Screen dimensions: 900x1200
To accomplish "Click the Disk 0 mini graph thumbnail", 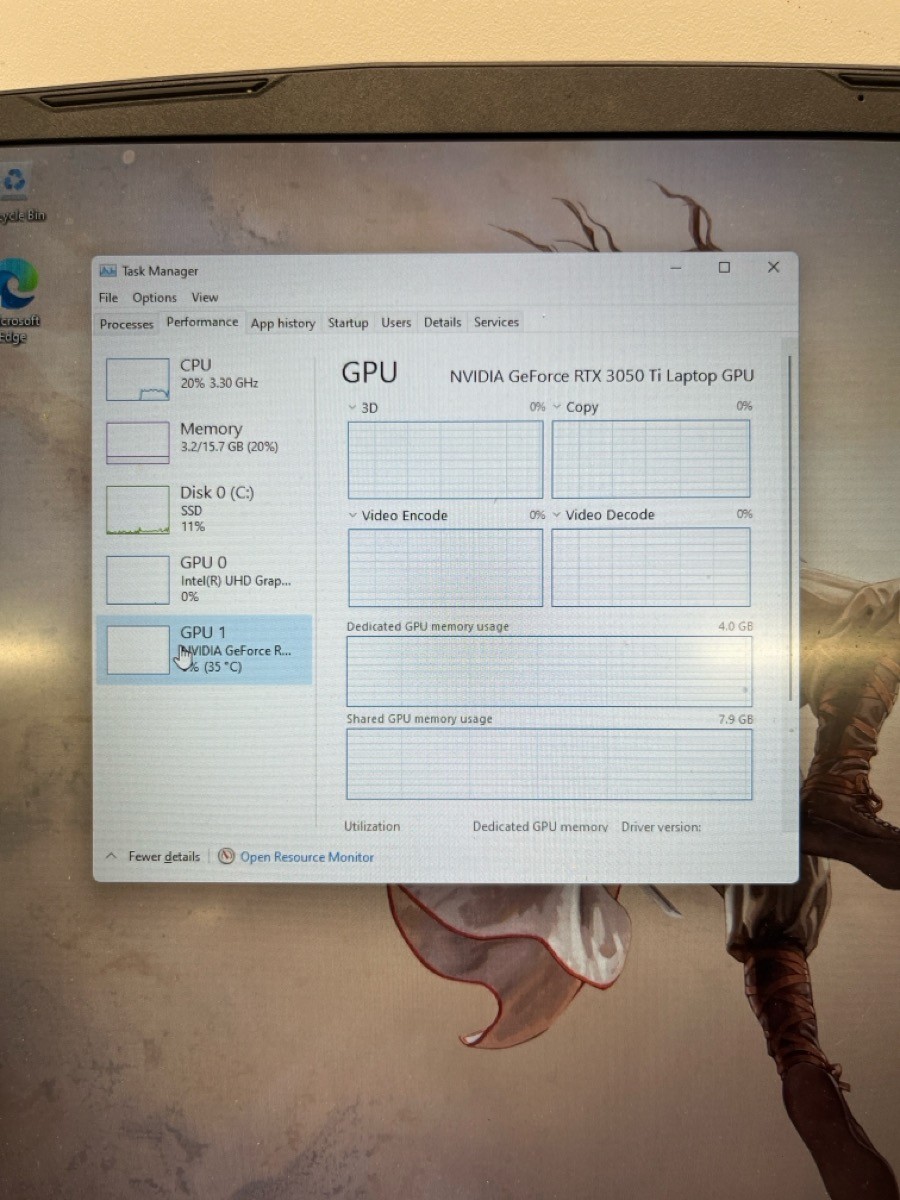I will (x=138, y=511).
